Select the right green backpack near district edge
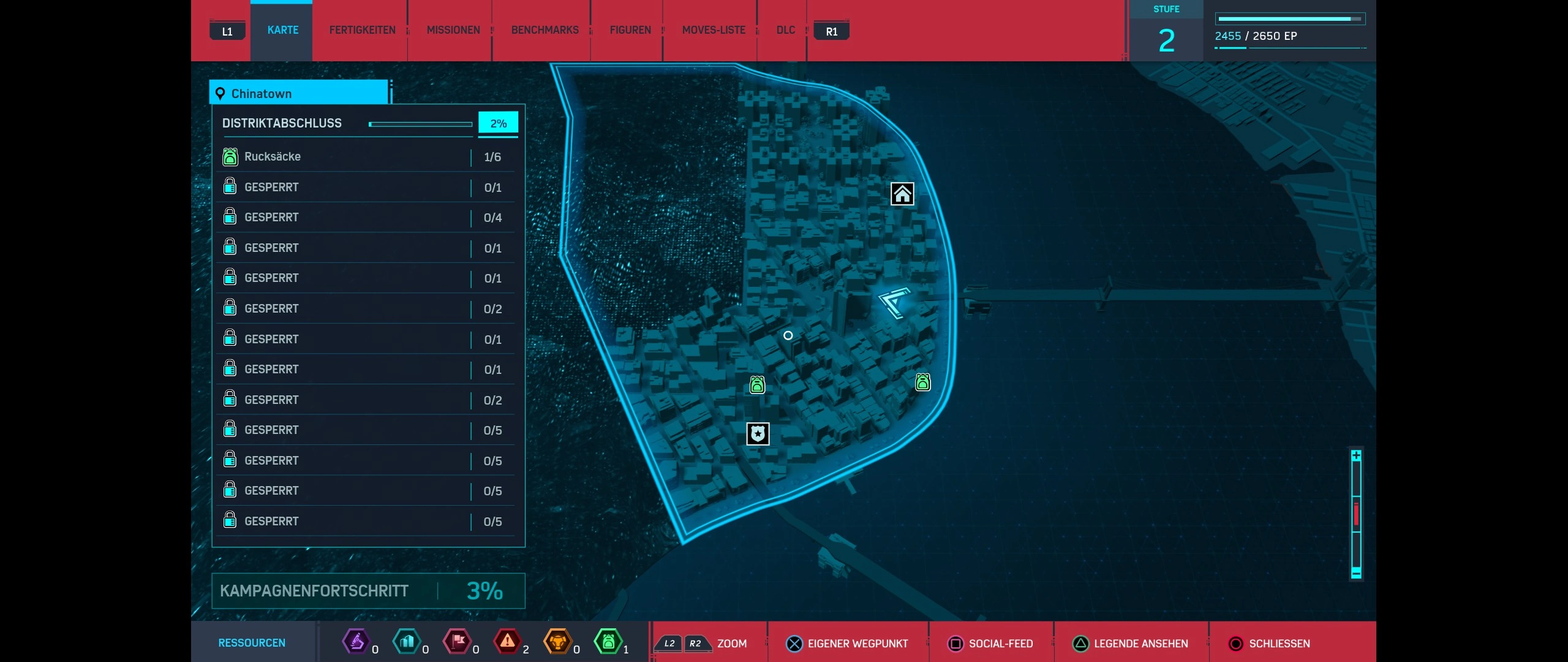 (x=922, y=382)
